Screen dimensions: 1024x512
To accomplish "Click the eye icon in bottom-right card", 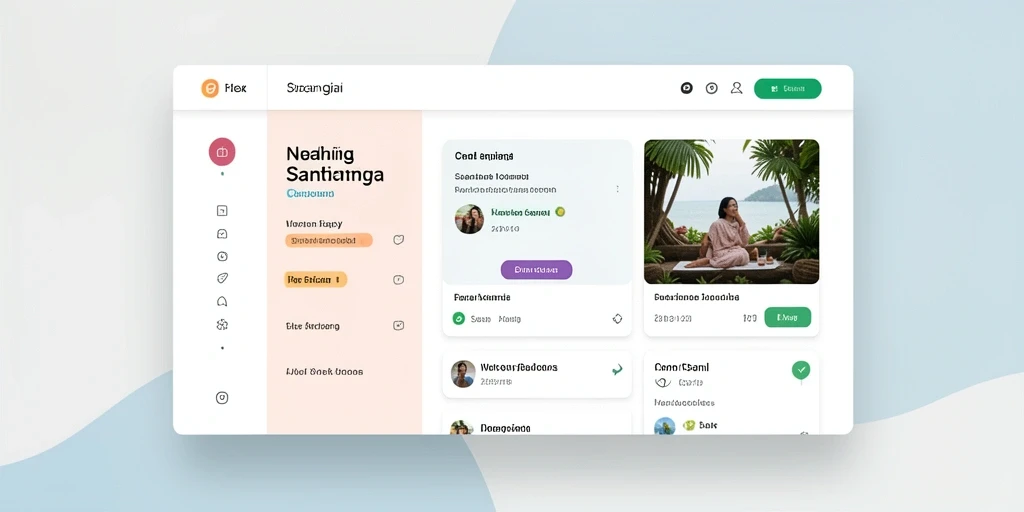I will click(663, 383).
